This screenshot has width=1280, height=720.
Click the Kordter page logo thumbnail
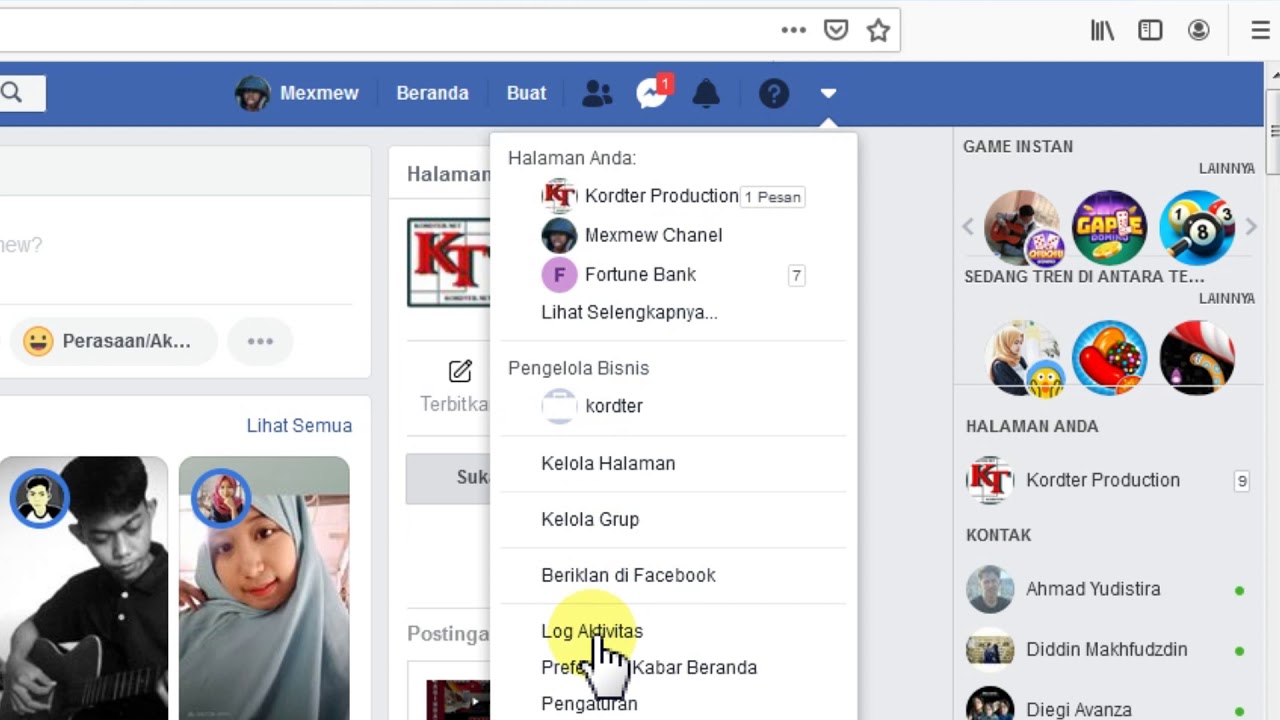tap(448, 262)
